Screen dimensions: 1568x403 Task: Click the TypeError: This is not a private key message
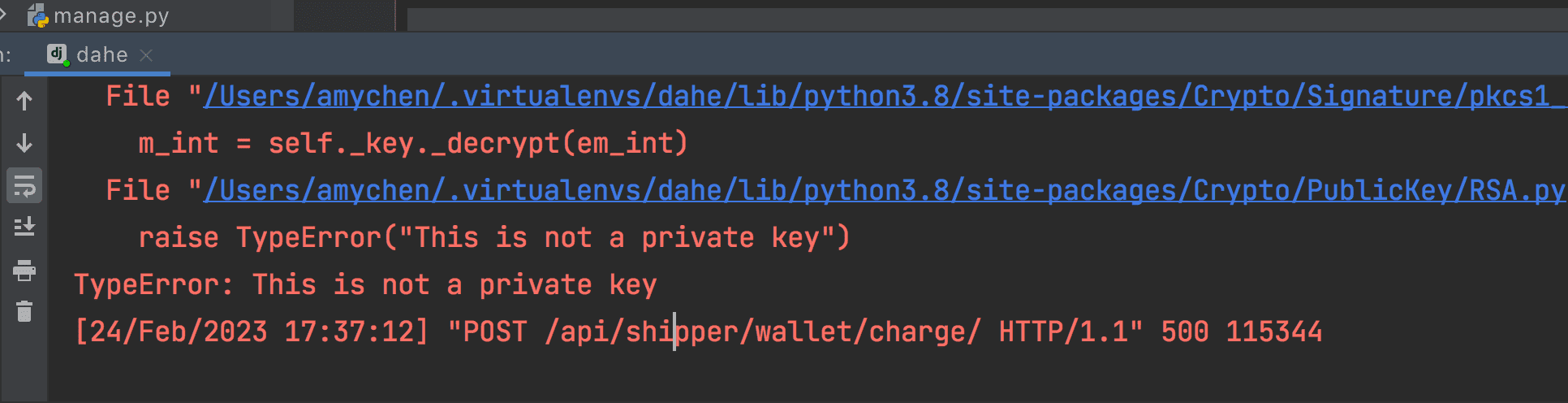(x=366, y=285)
